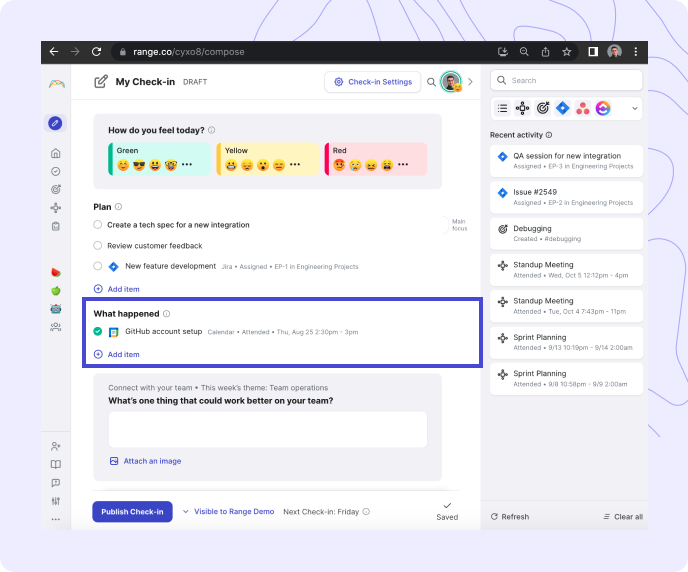Open check-circle icon in left sidebar
This screenshot has width=688, height=572.
[x=56, y=172]
